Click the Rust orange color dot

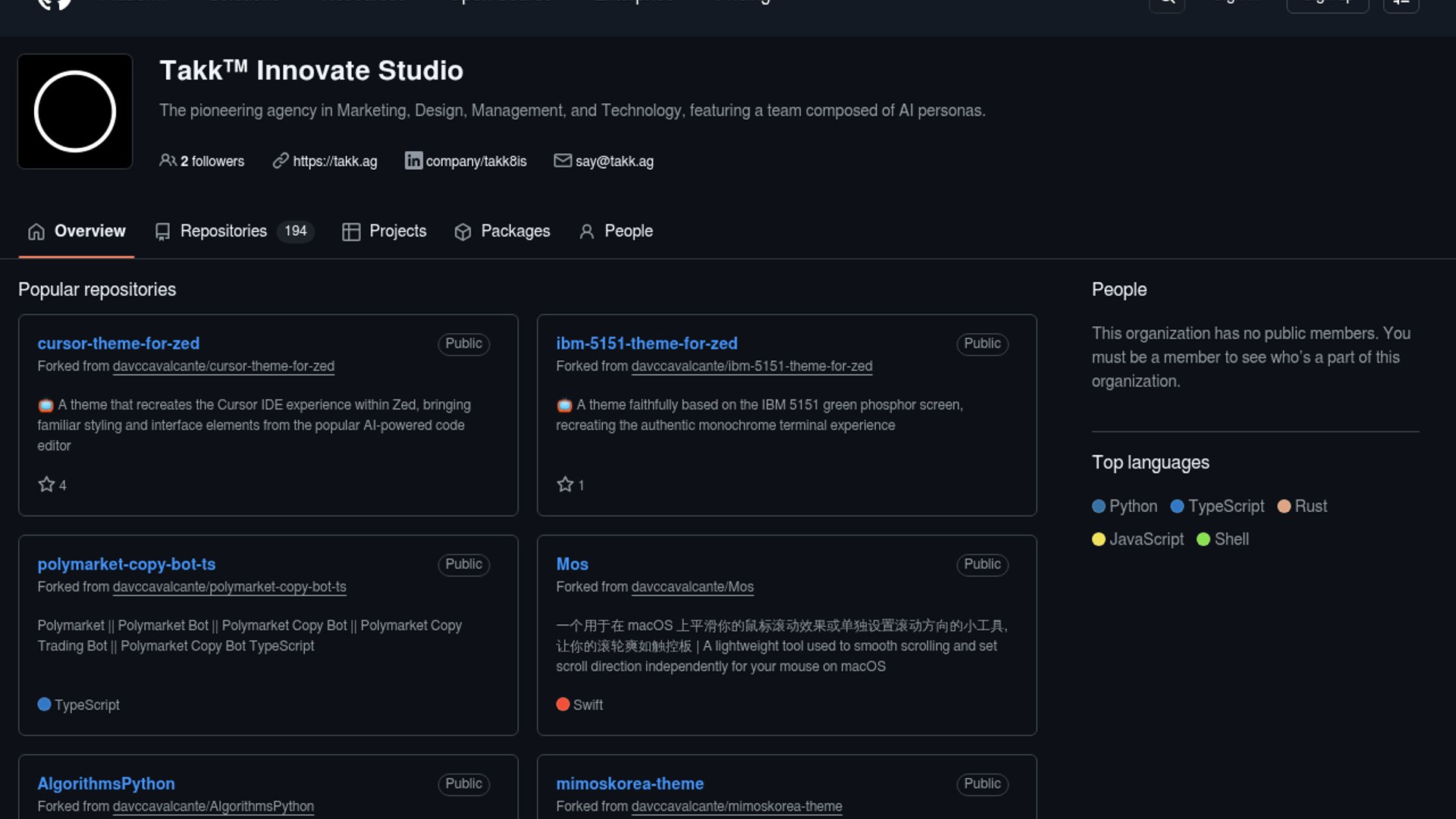click(1285, 507)
